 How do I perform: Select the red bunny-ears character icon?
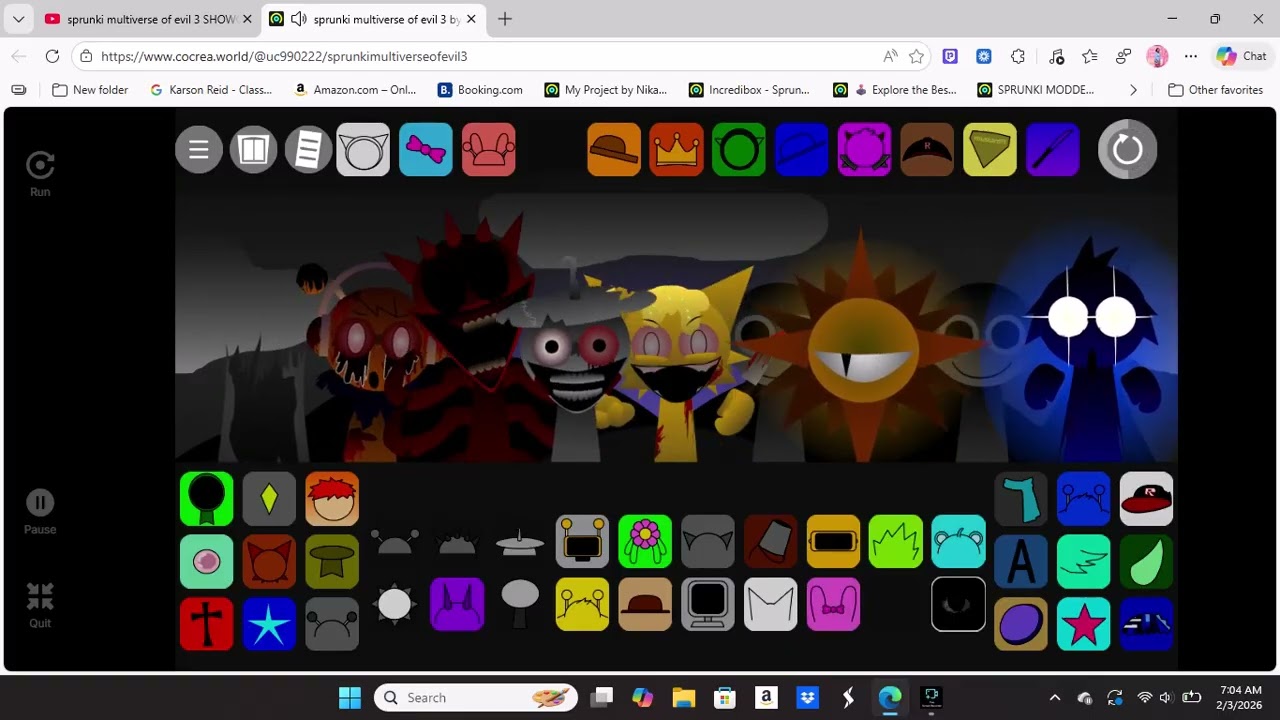point(489,150)
